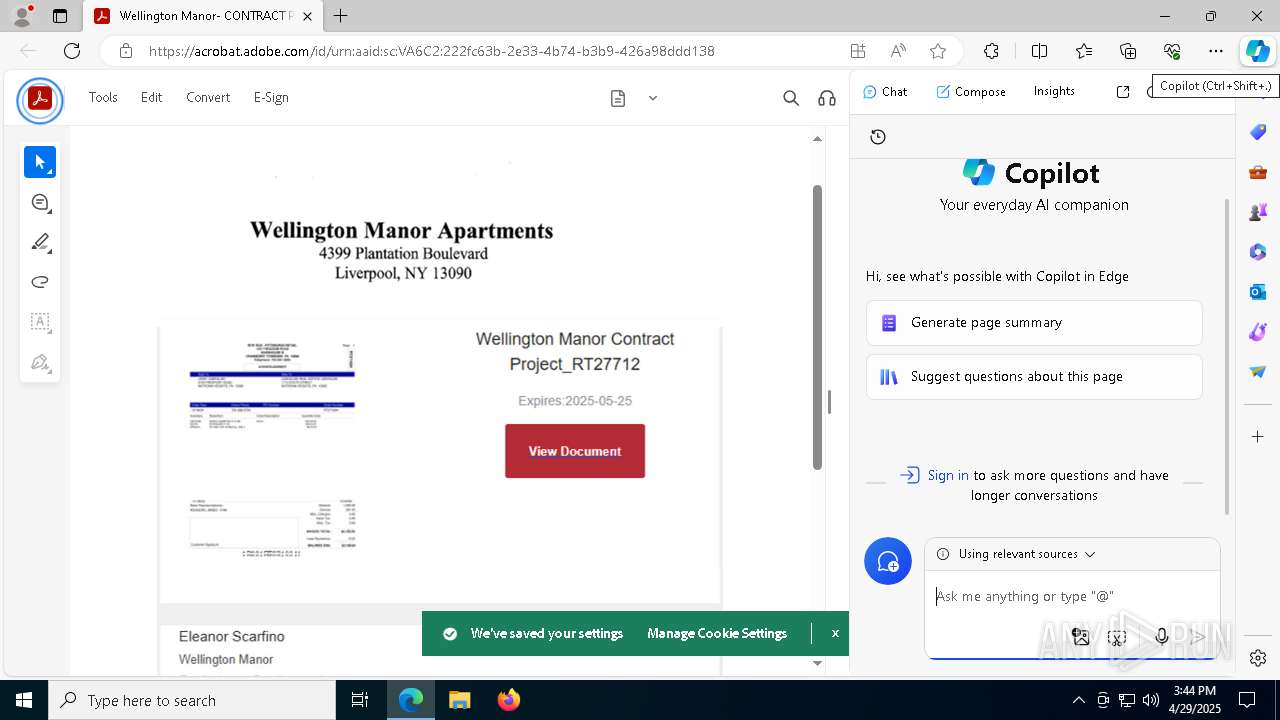Open the shopping tag sidebar icon
1280x720 pixels.
(x=1258, y=132)
